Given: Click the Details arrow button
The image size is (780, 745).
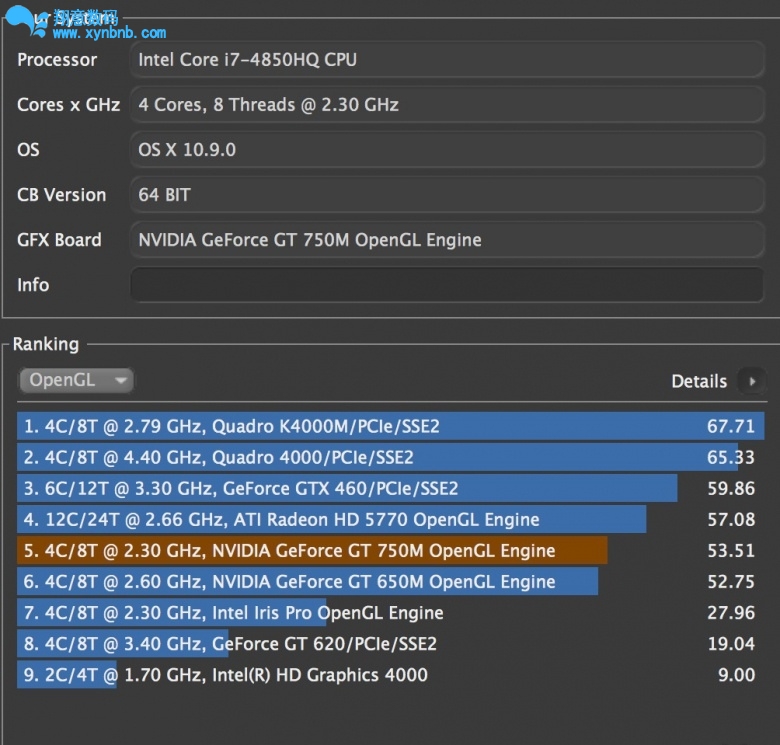Looking at the screenshot, I should pos(751,381).
